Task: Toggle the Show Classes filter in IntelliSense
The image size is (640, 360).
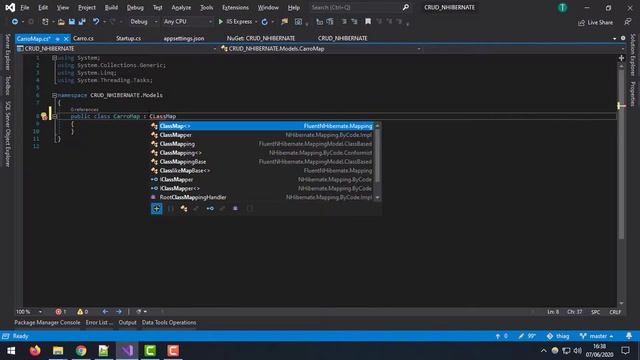Action: pyautogui.click(x=184, y=209)
